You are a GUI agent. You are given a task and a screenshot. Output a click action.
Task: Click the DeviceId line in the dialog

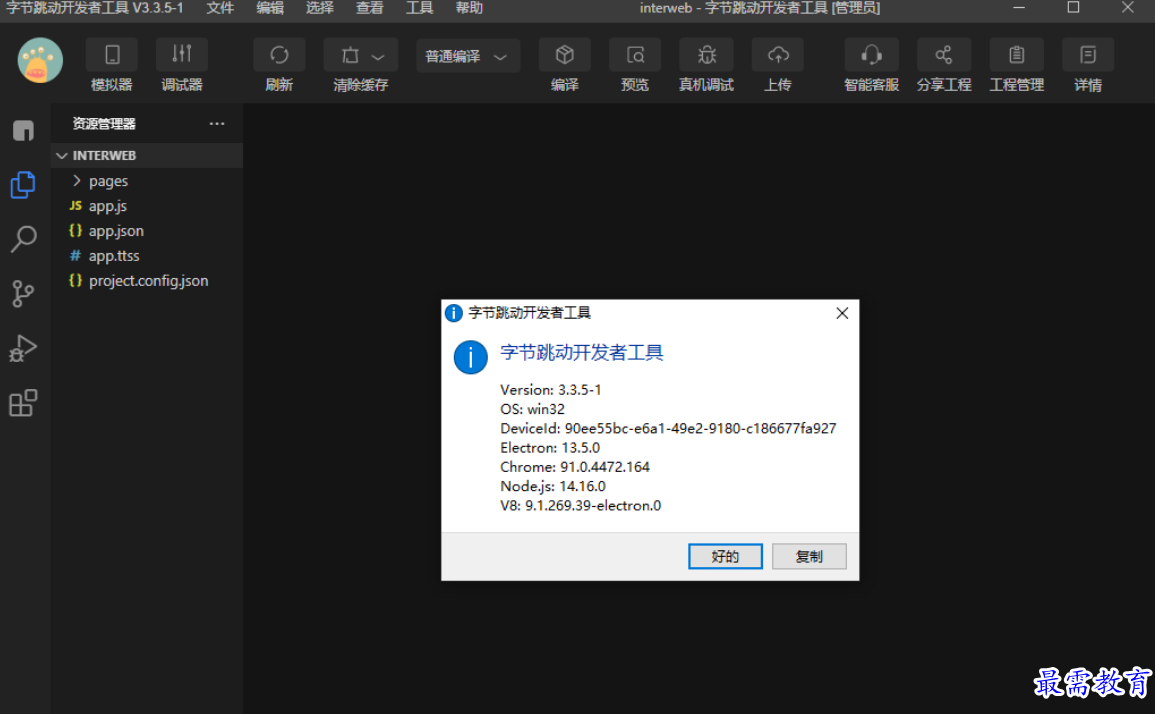click(668, 428)
